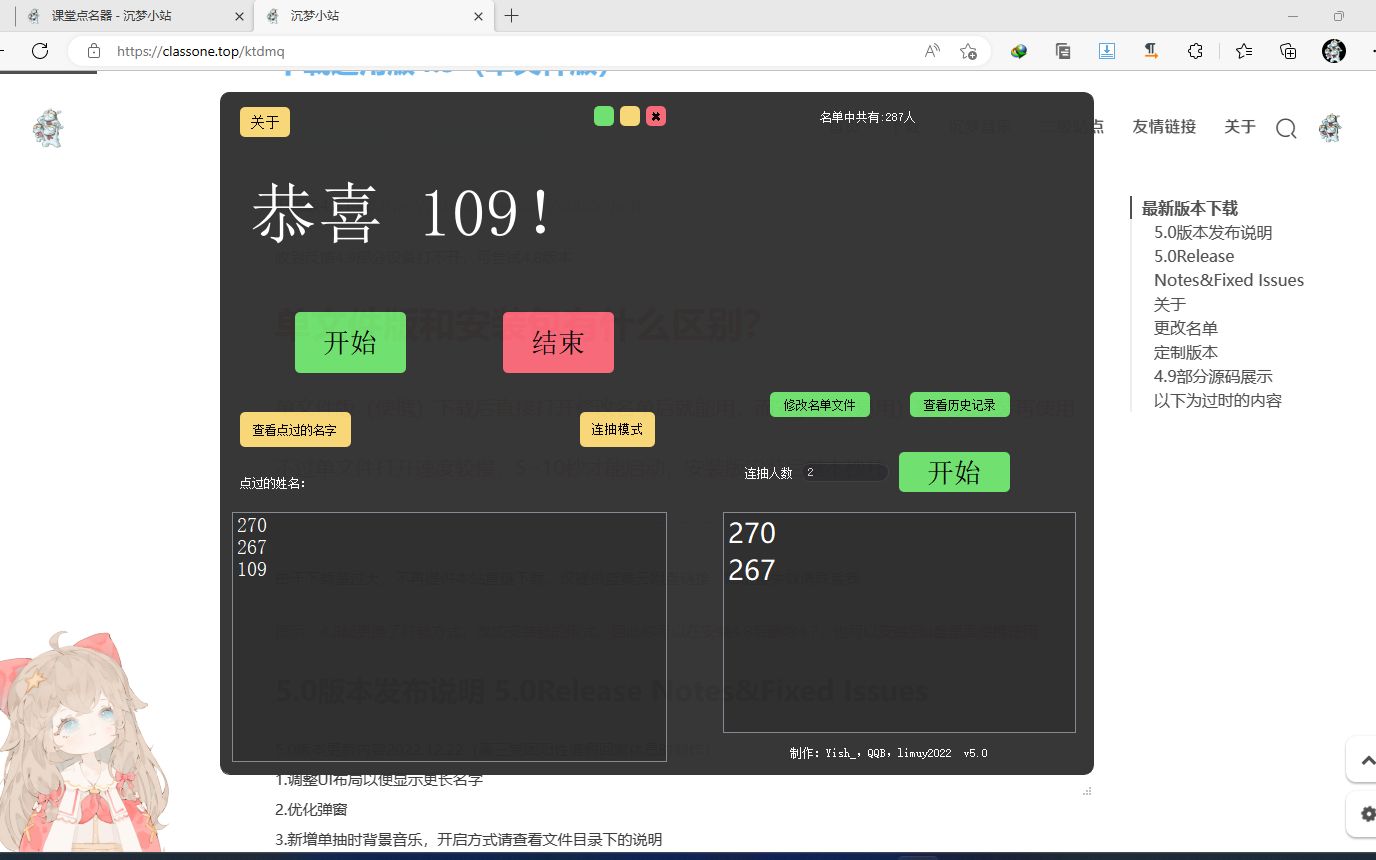1376x860 pixels.
Task: Click the 点过的姓名: label
Action: pyautogui.click(x=273, y=483)
